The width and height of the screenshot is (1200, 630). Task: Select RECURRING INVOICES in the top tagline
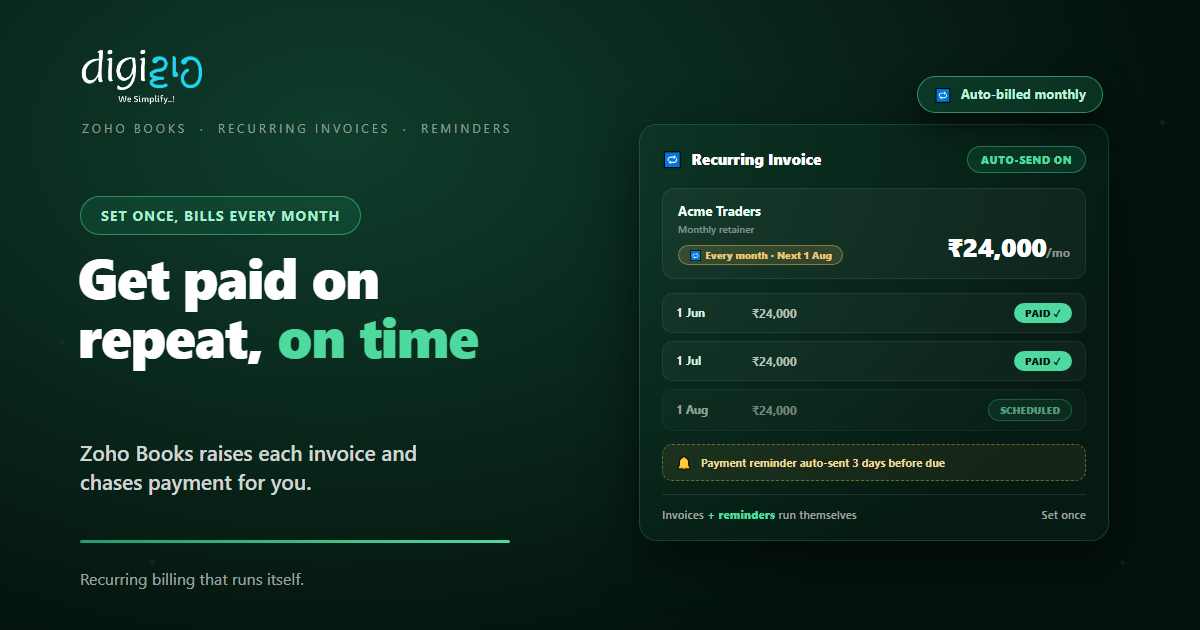click(304, 129)
